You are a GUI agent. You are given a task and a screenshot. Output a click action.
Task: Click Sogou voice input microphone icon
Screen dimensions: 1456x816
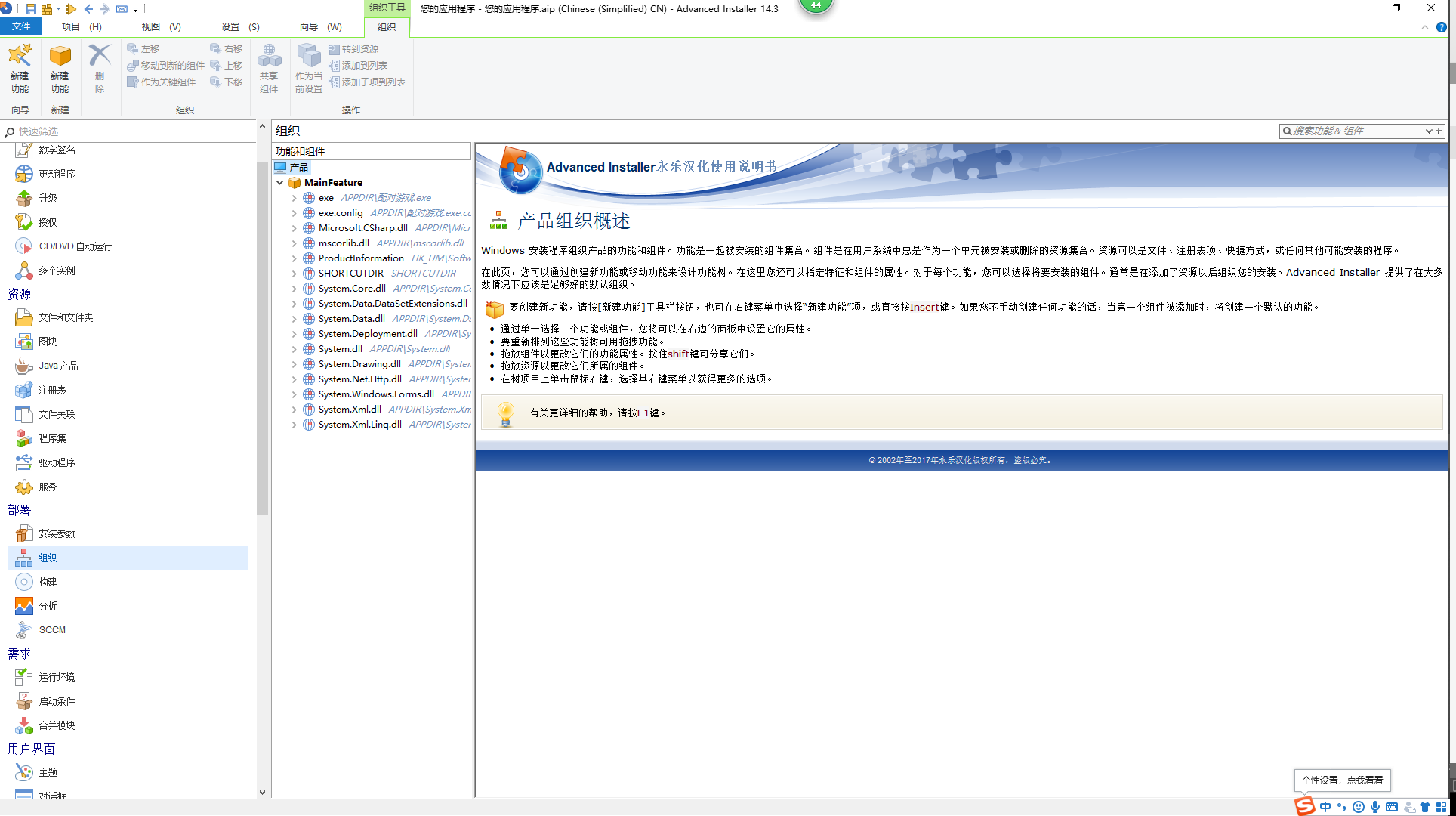point(1375,807)
